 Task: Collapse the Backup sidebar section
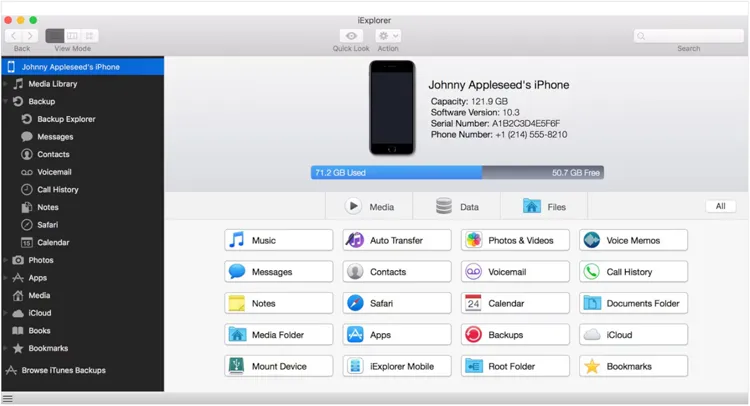pyautogui.click(x=6, y=101)
